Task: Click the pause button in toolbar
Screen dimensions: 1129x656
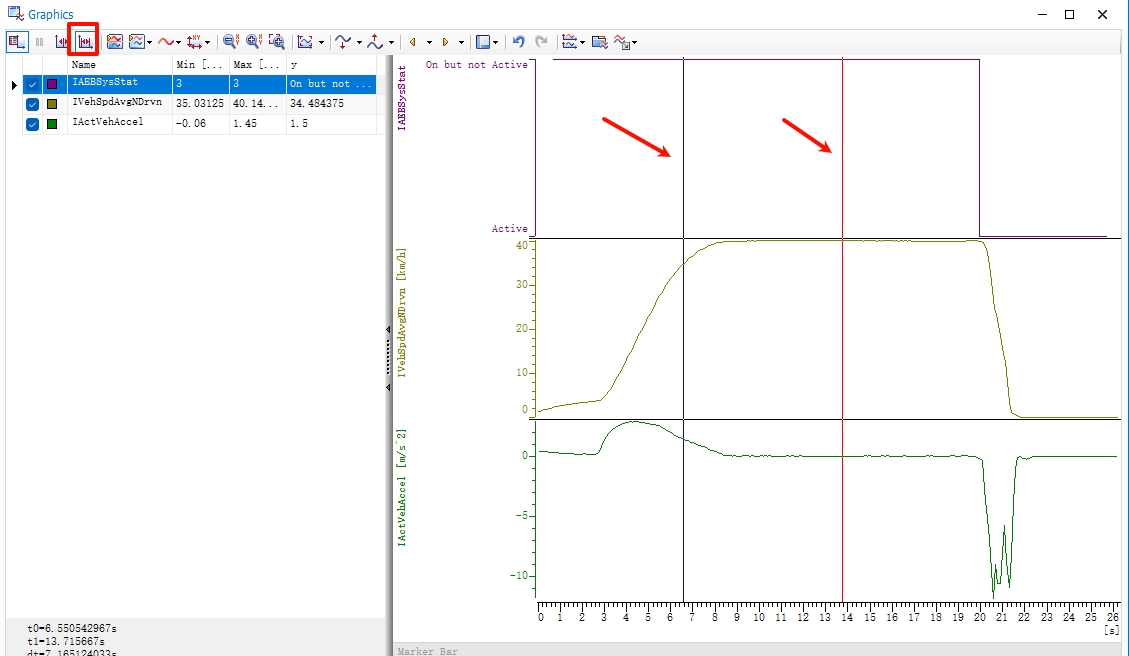Action: tap(40, 42)
